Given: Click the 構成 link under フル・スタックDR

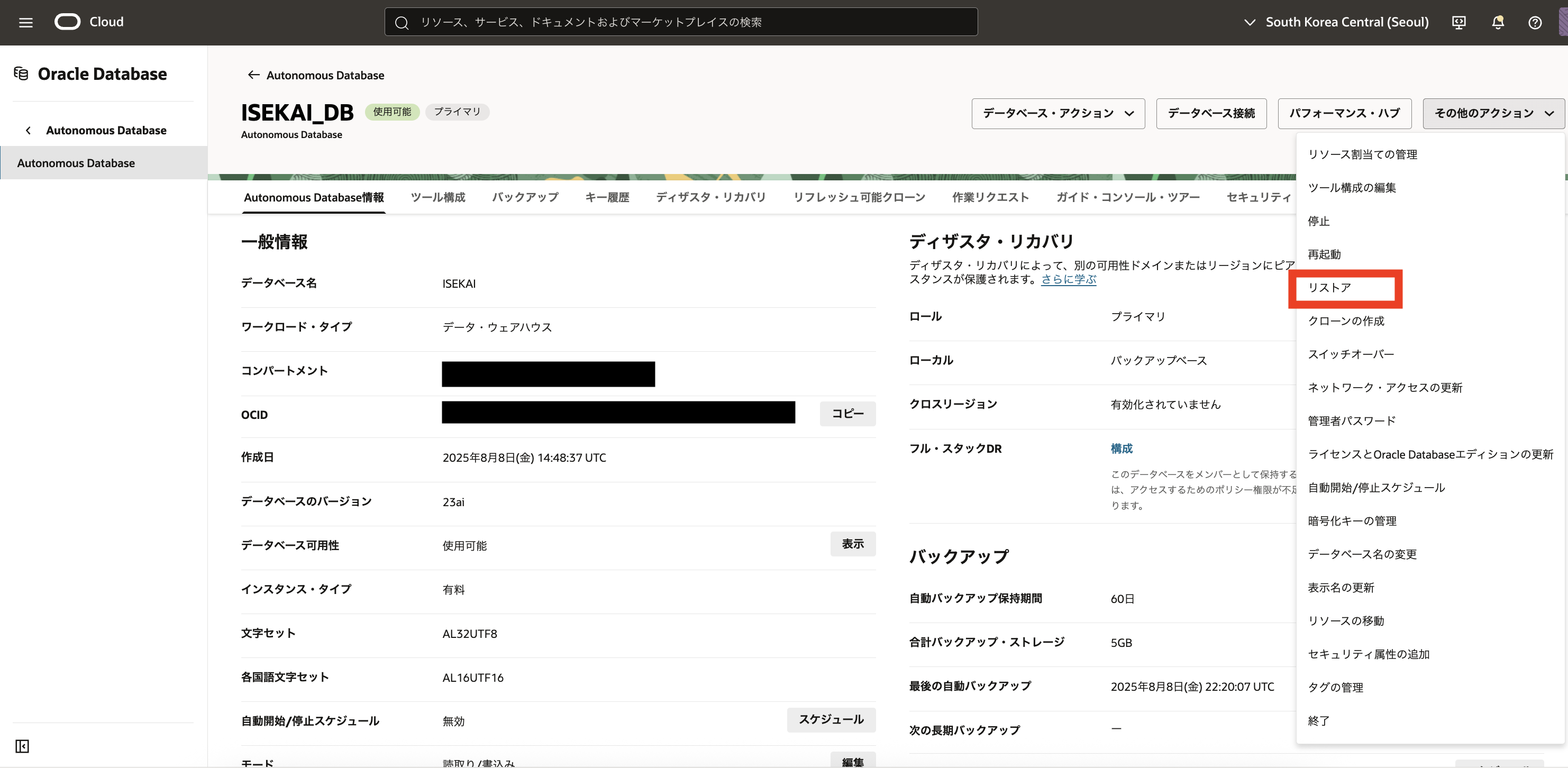Looking at the screenshot, I should click(x=1121, y=449).
